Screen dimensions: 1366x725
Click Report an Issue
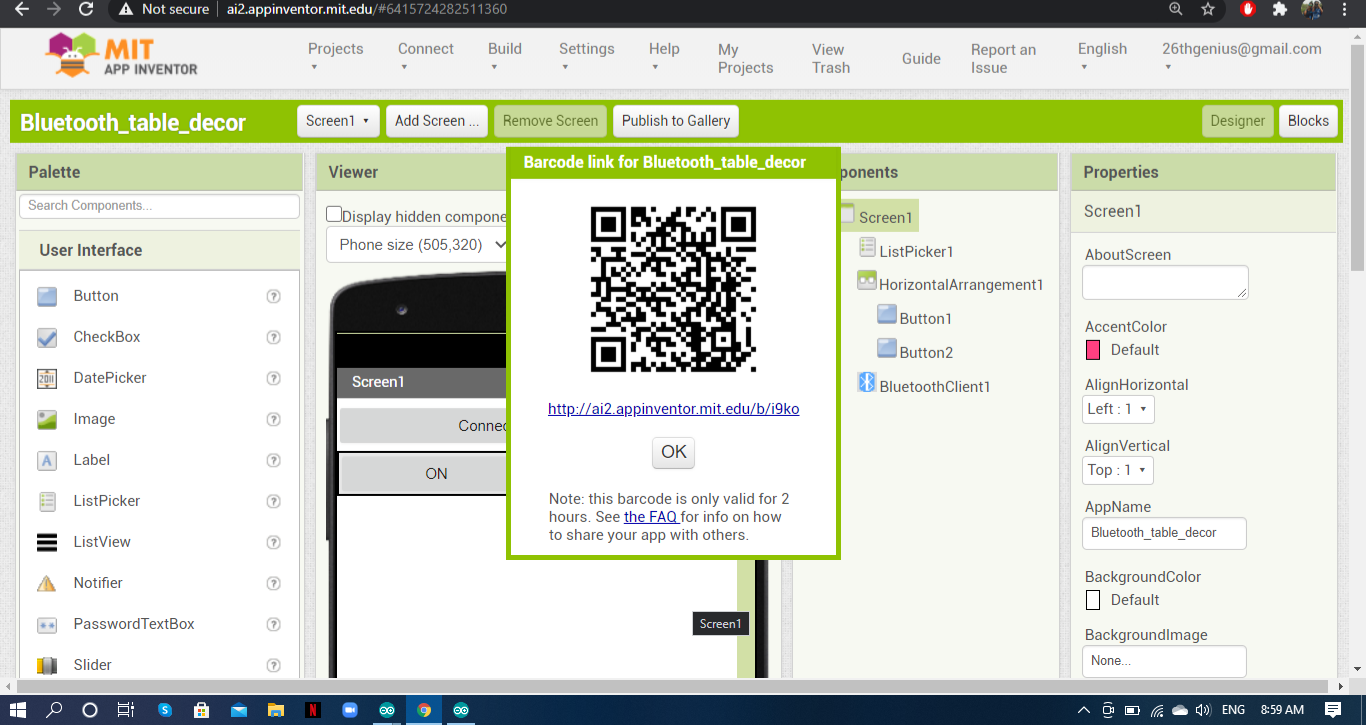point(1003,58)
